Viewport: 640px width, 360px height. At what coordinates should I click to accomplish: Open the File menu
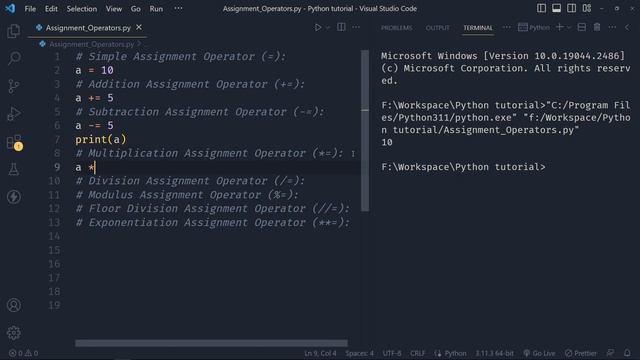(30, 9)
